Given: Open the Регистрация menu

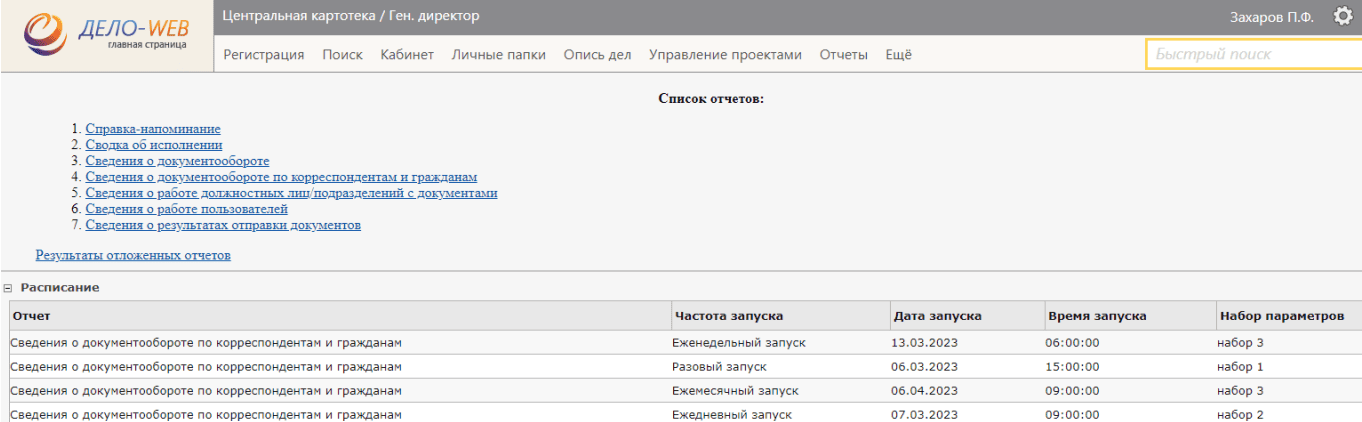Looking at the screenshot, I should point(263,55).
